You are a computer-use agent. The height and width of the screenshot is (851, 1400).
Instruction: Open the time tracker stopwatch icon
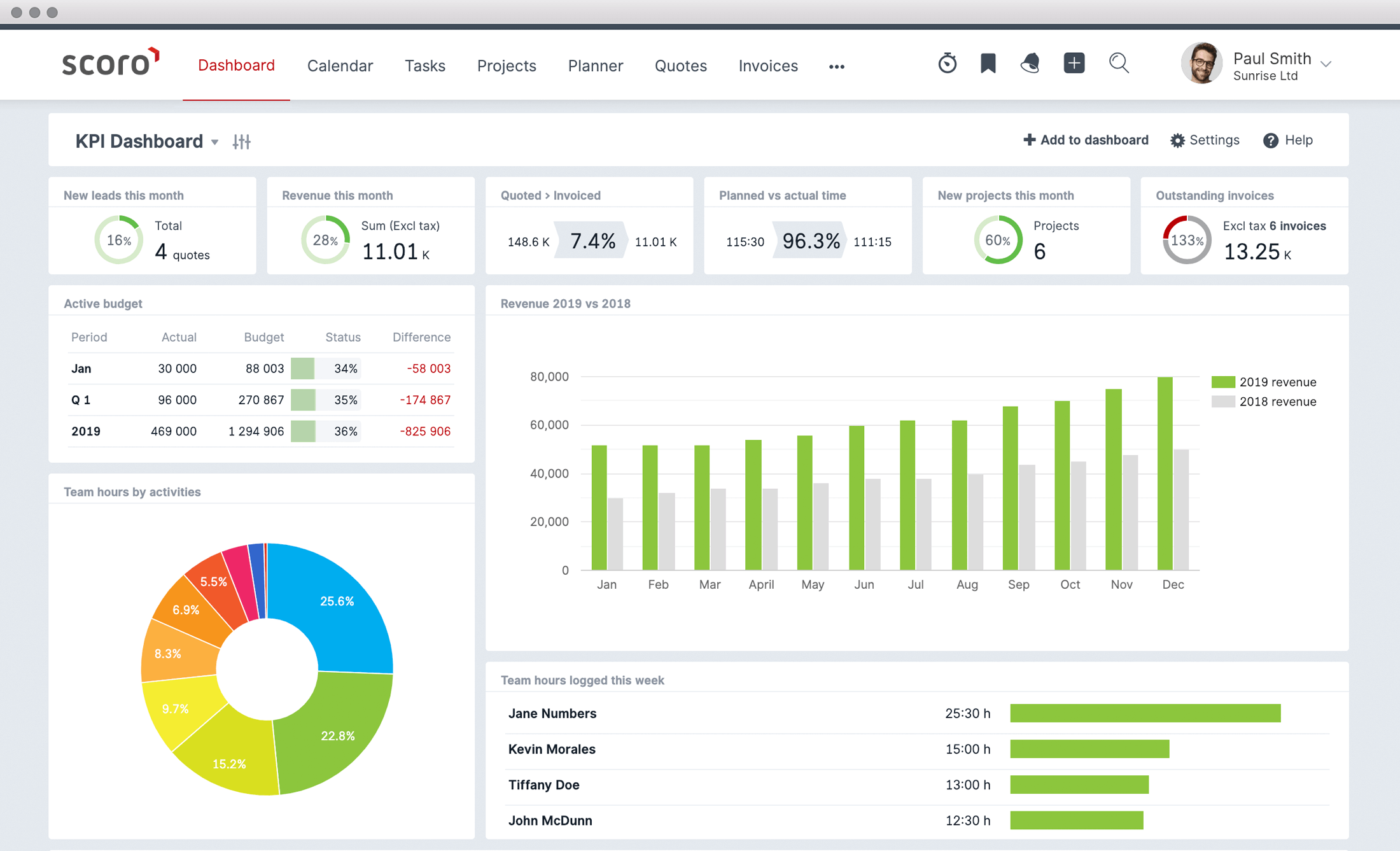tap(948, 64)
